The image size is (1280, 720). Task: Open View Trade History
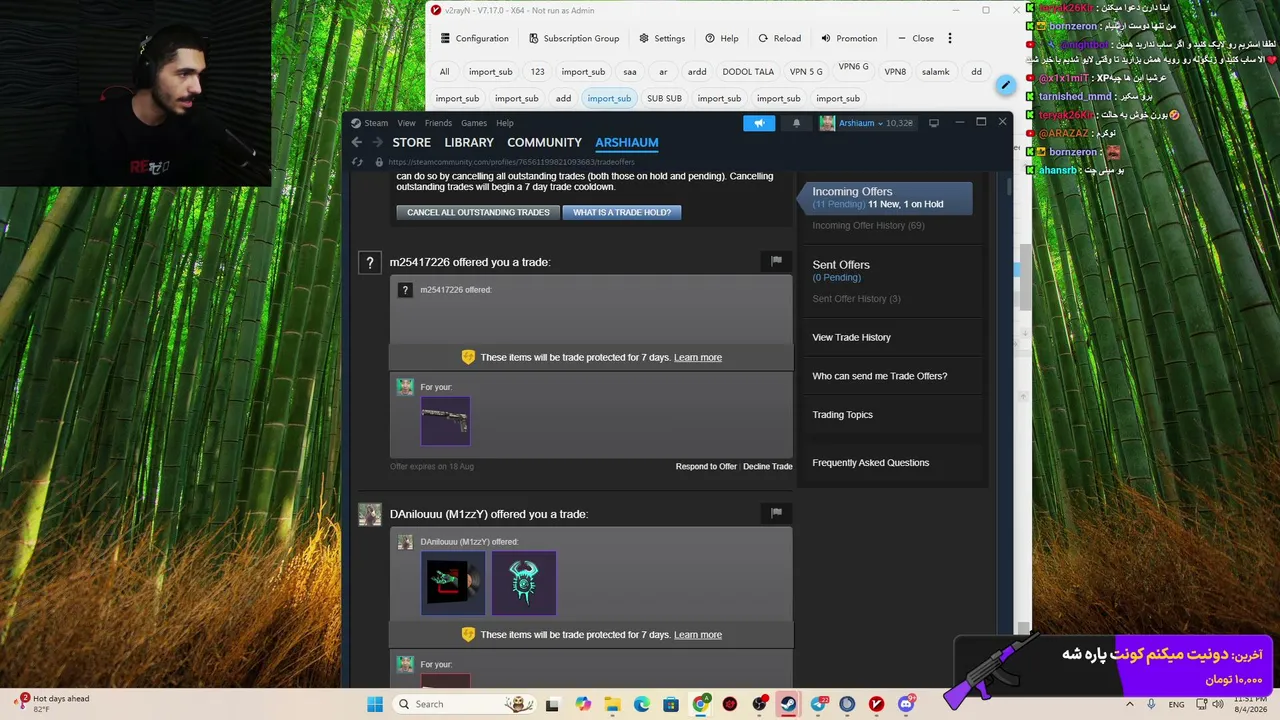coord(851,338)
